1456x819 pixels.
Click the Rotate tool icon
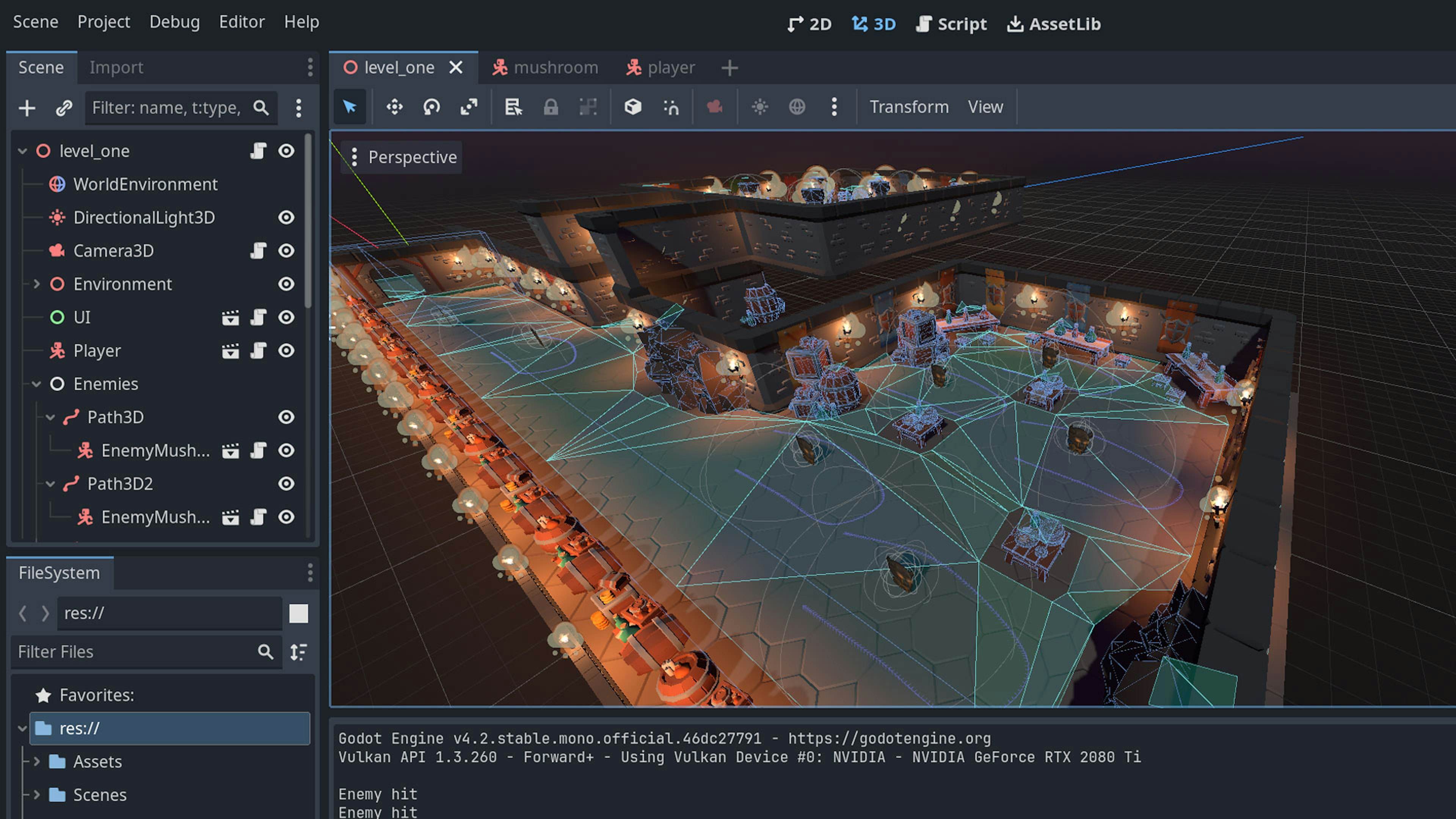click(430, 106)
